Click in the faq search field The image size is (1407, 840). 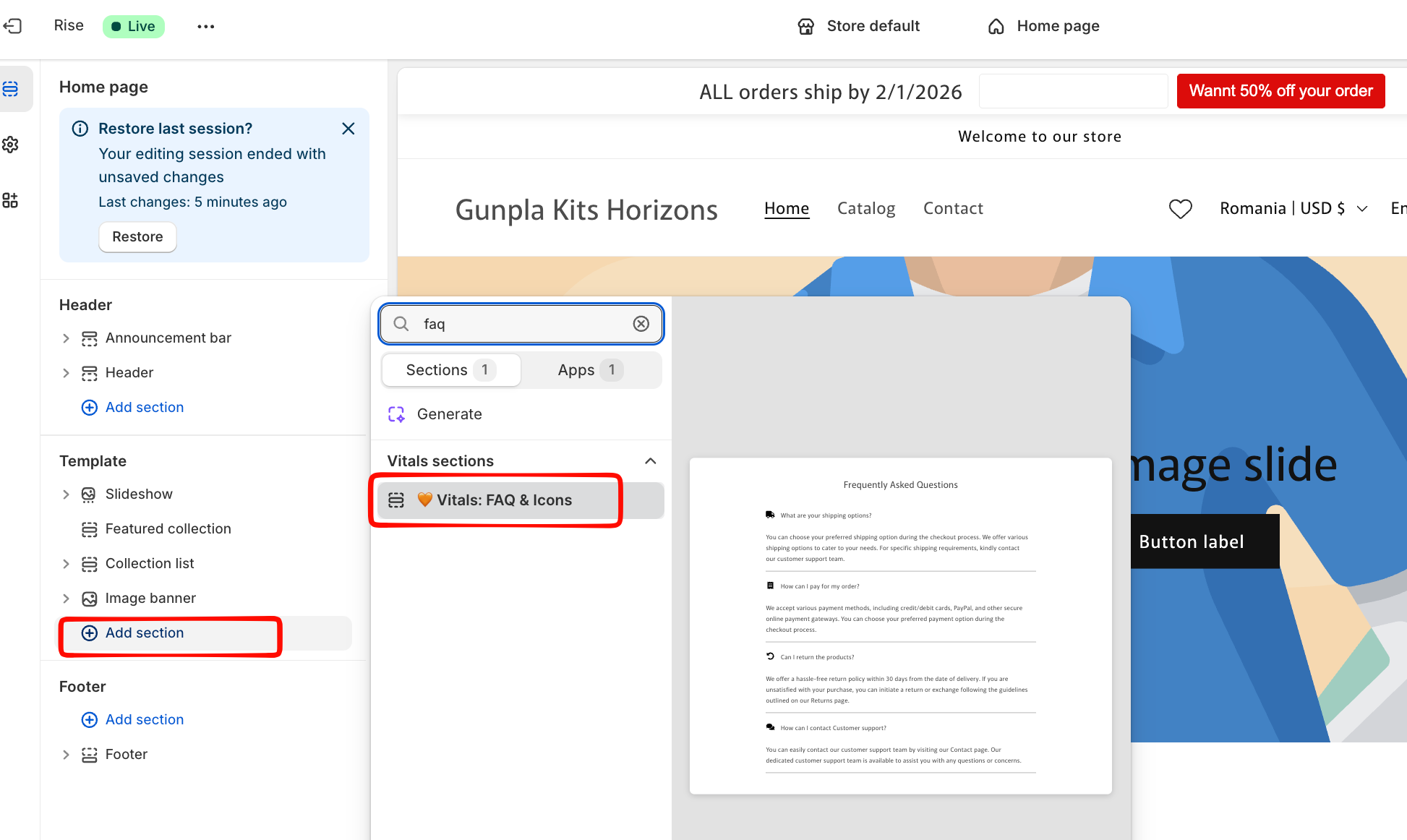[521, 324]
